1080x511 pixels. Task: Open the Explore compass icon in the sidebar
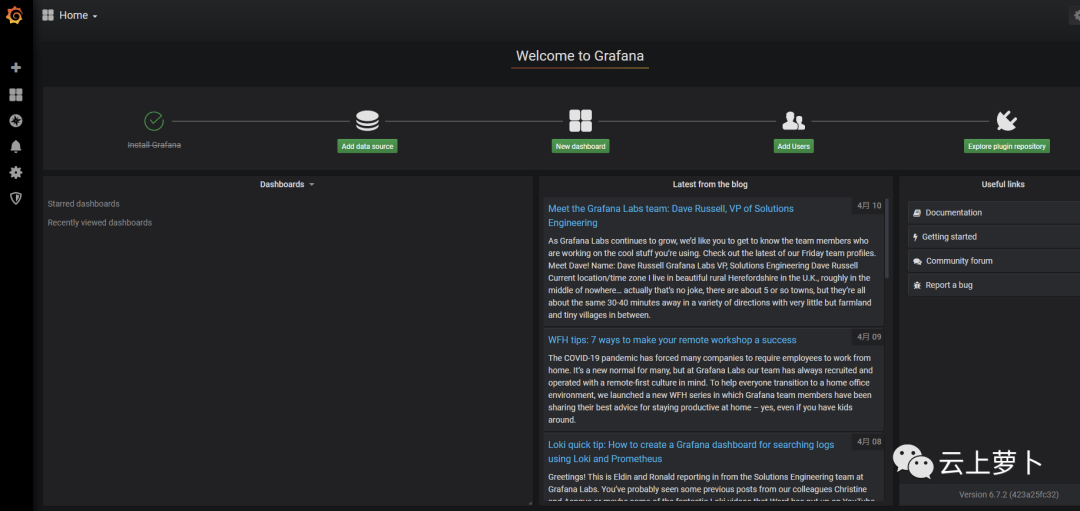(16, 121)
